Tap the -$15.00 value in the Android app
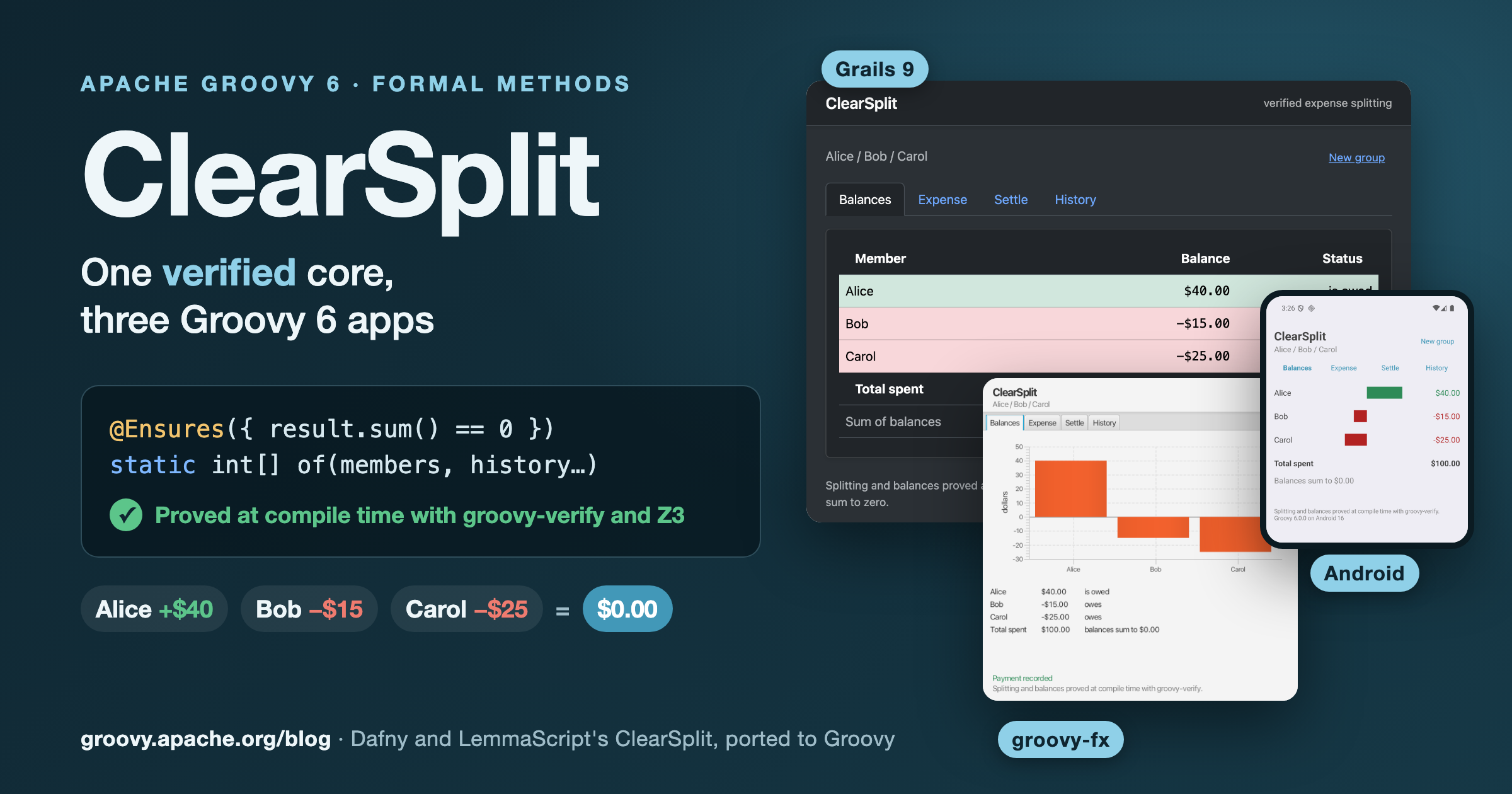 pos(1446,417)
